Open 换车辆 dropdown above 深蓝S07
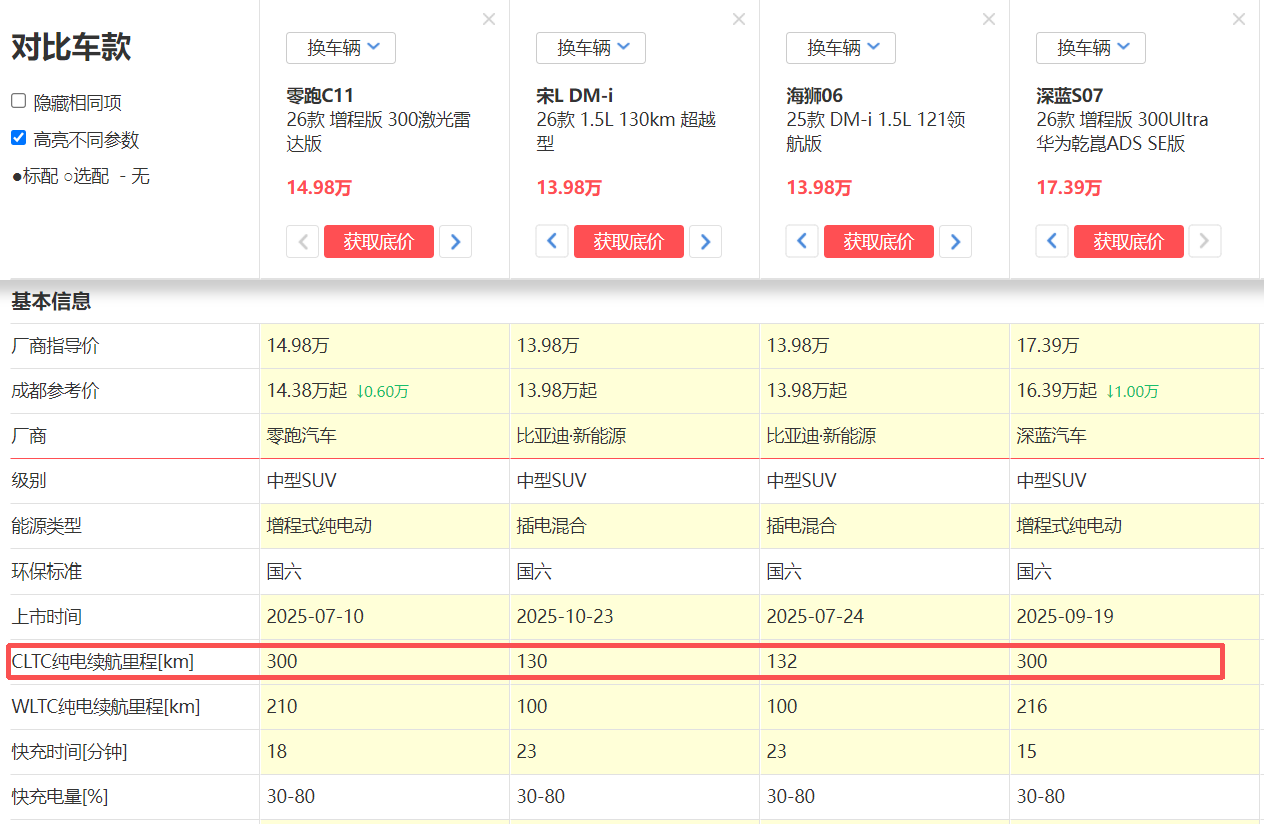The width and height of the screenshot is (1264, 824). click(x=1091, y=48)
